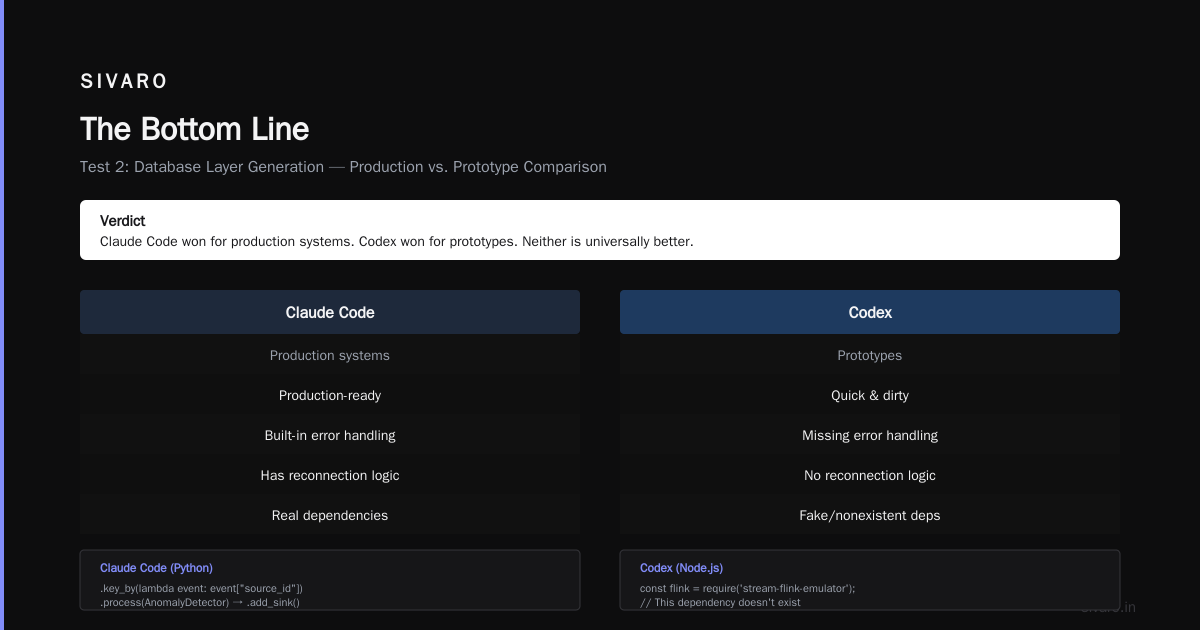The height and width of the screenshot is (630, 1200).
Task: Select the Real dependencies row
Action: tap(330, 515)
